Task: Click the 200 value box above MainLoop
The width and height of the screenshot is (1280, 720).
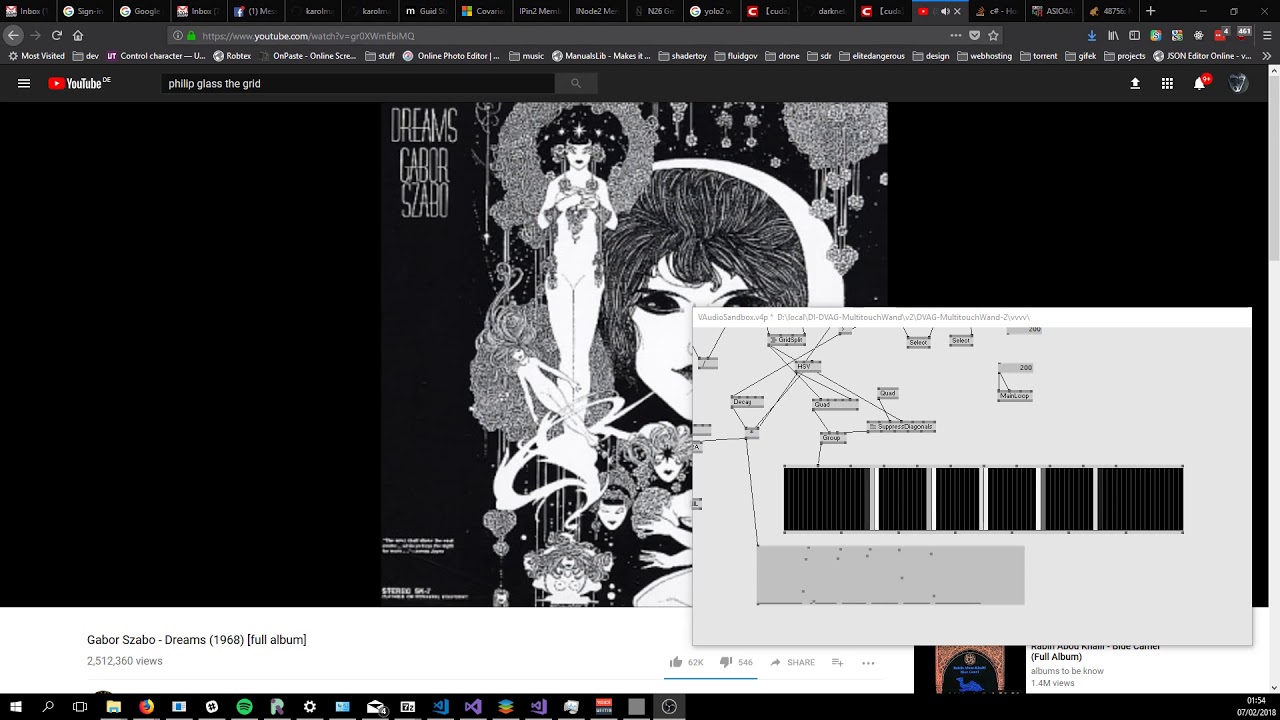Action: pyautogui.click(x=1015, y=368)
